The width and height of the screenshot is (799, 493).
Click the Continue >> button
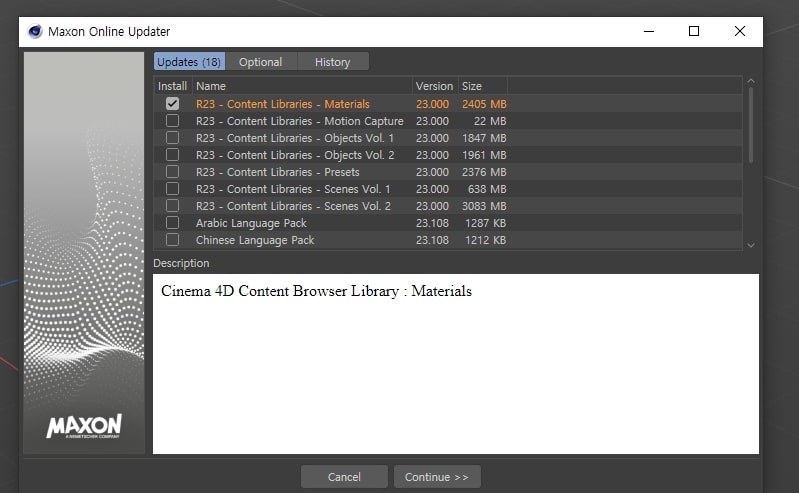437,477
